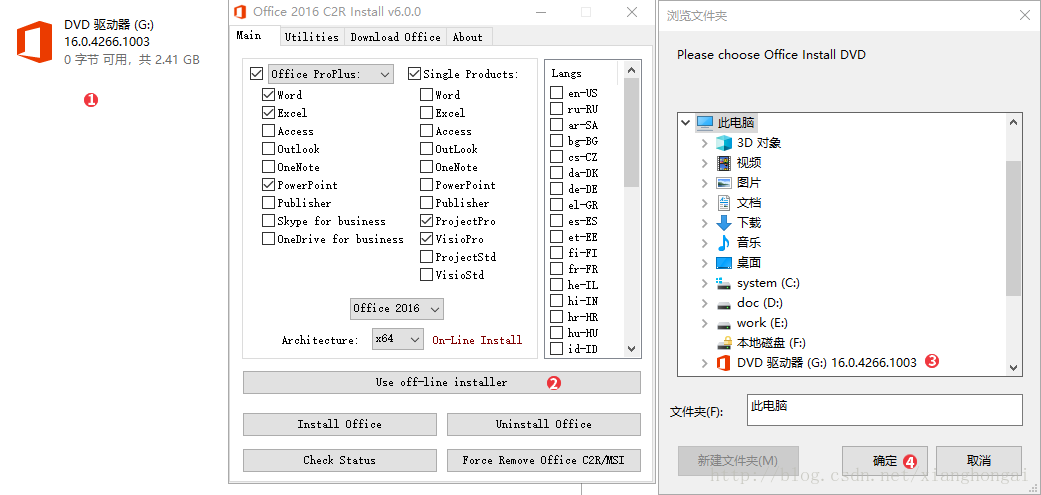Uncheck ProjectPro single product
This screenshot has height=495, width=1041.
426,220
